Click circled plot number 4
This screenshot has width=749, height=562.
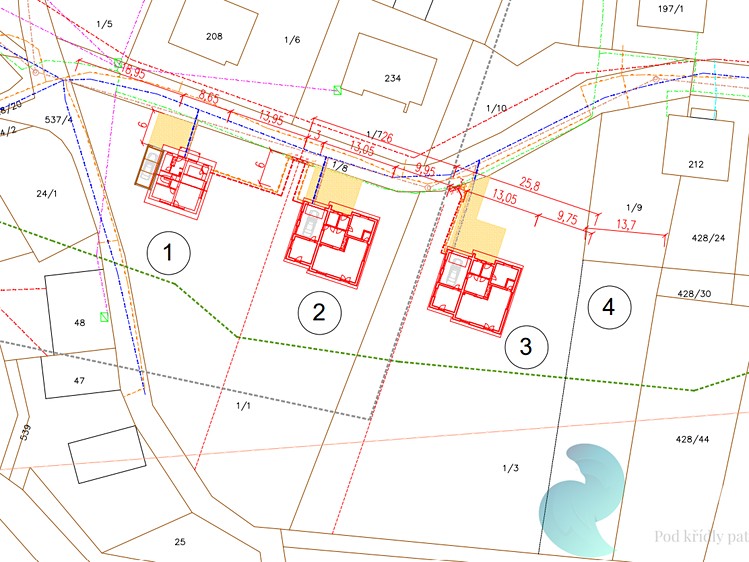click(609, 307)
